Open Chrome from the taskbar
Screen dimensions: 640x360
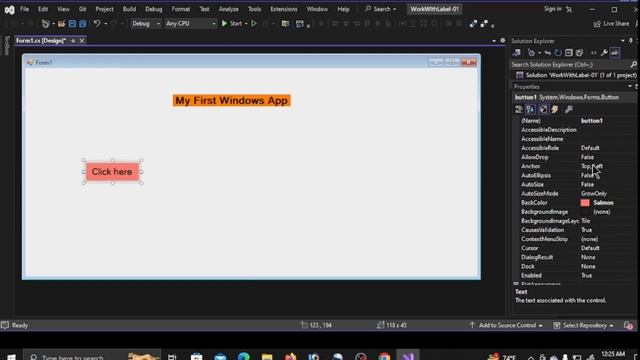(x=384, y=357)
